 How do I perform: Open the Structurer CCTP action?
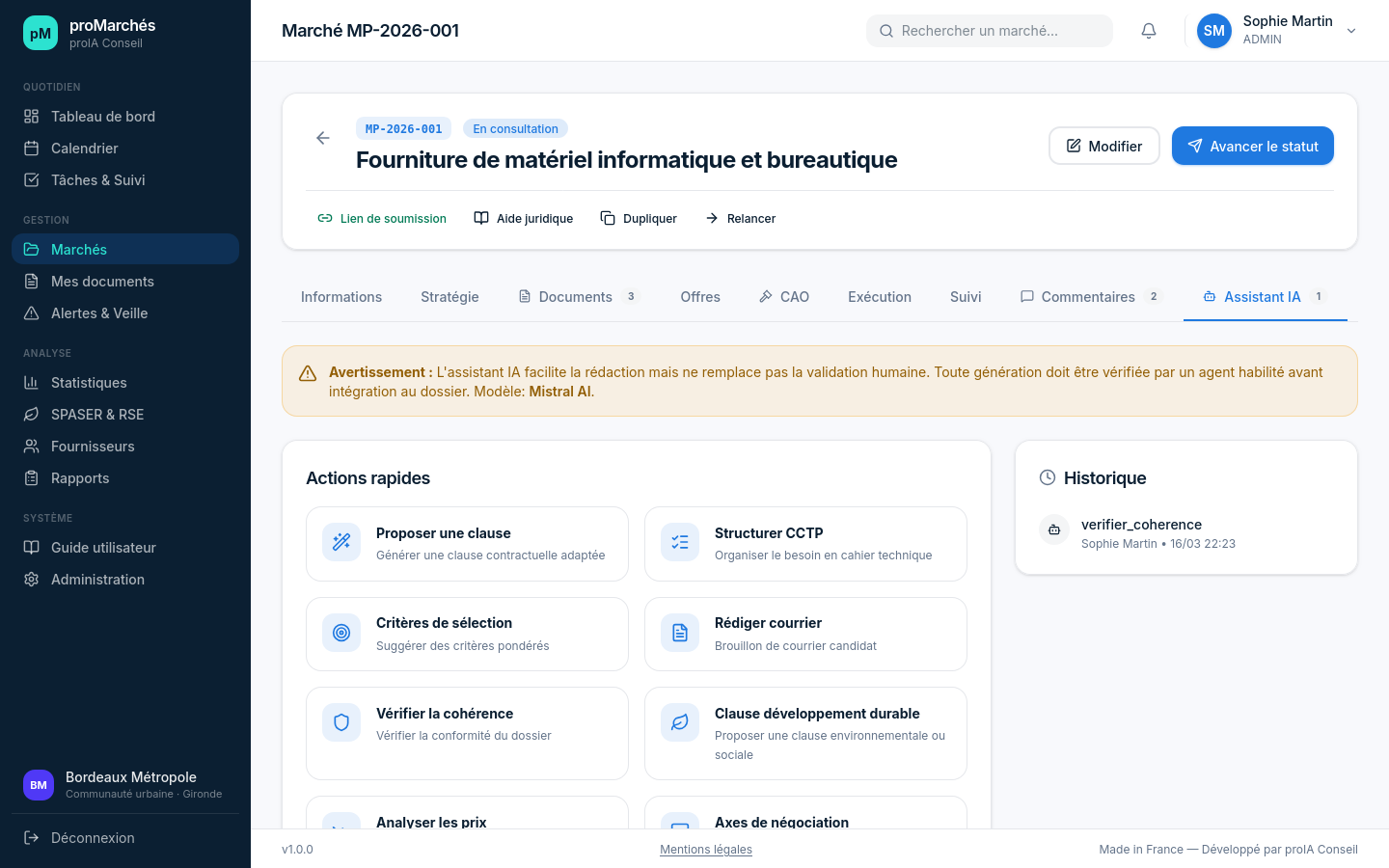[805, 543]
